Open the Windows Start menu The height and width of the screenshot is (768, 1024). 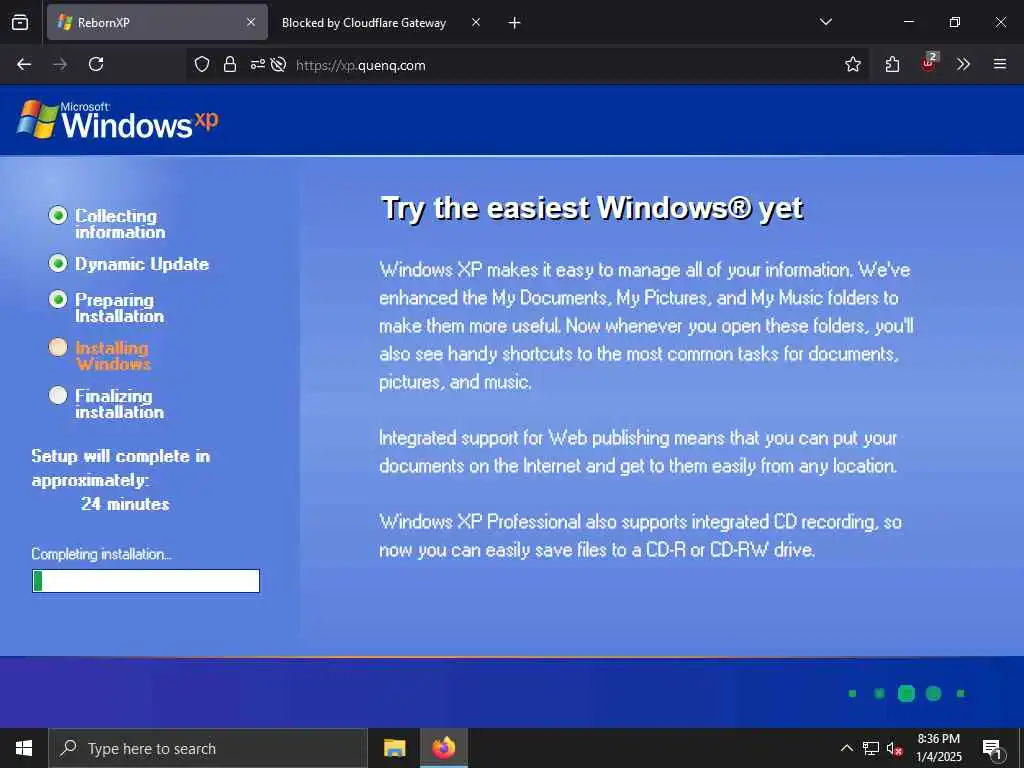point(24,748)
